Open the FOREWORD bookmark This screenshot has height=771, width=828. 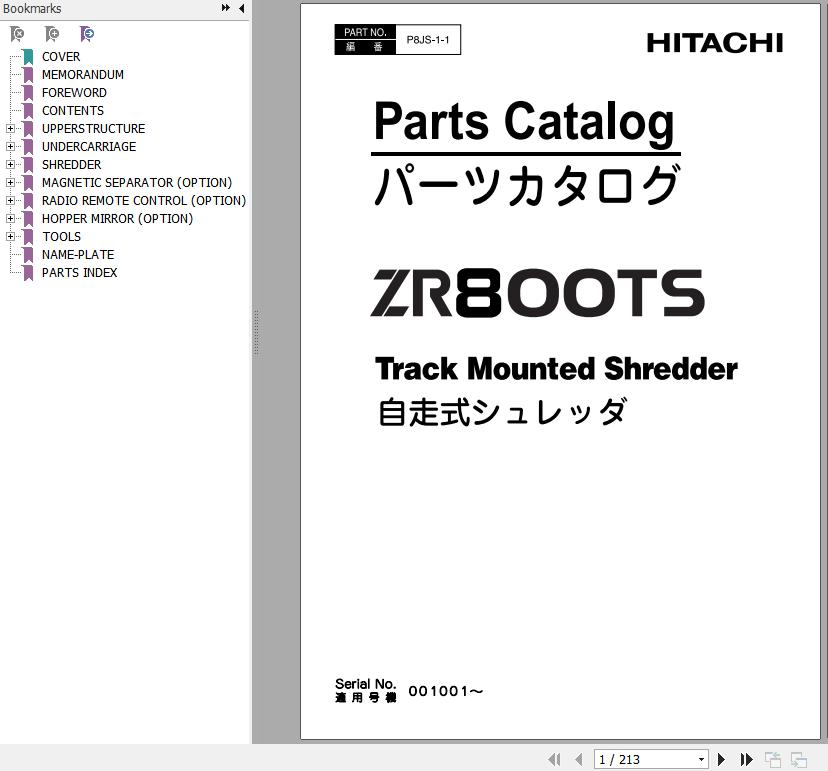[x=74, y=93]
